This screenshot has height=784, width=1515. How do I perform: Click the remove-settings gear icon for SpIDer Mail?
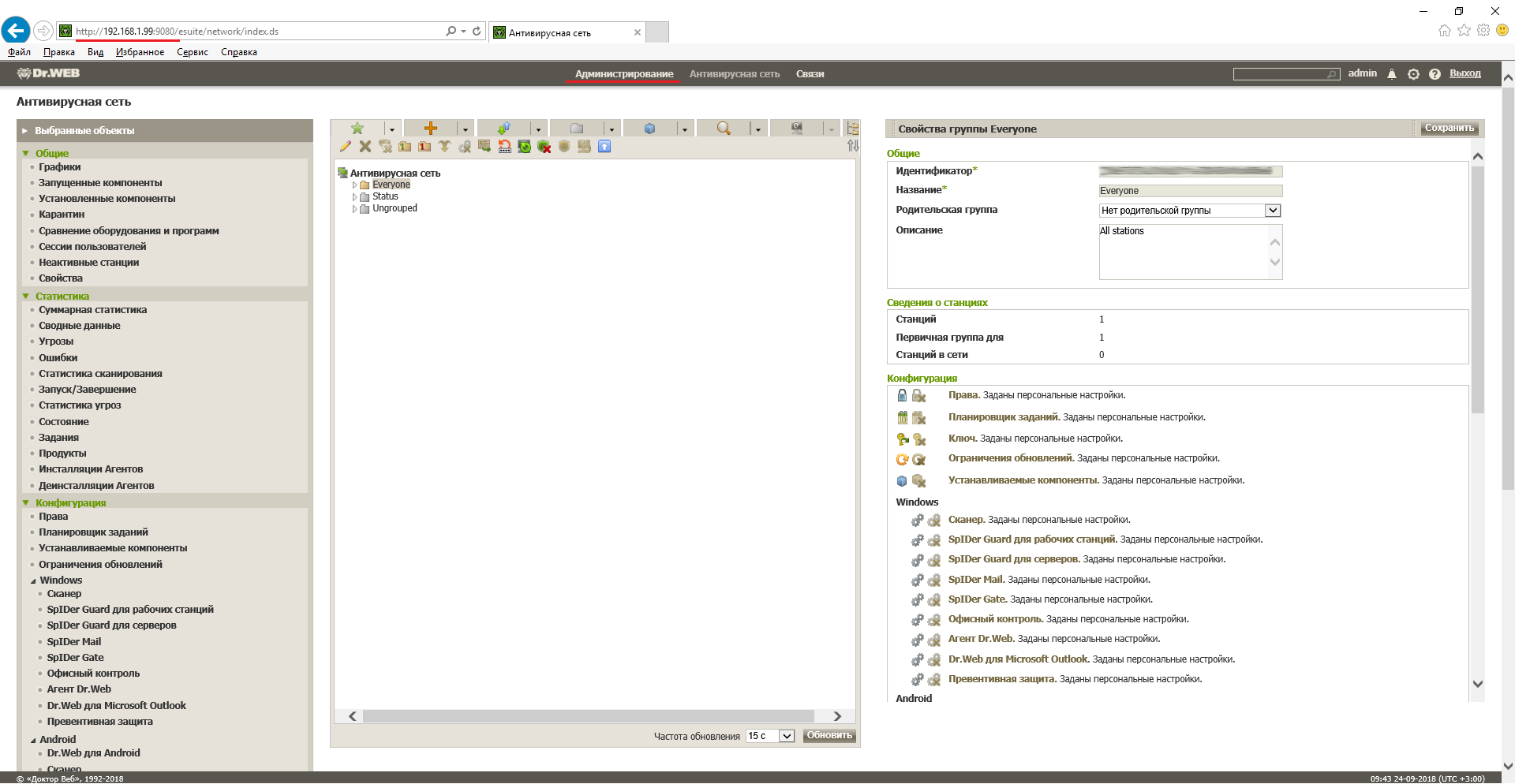click(934, 581)
